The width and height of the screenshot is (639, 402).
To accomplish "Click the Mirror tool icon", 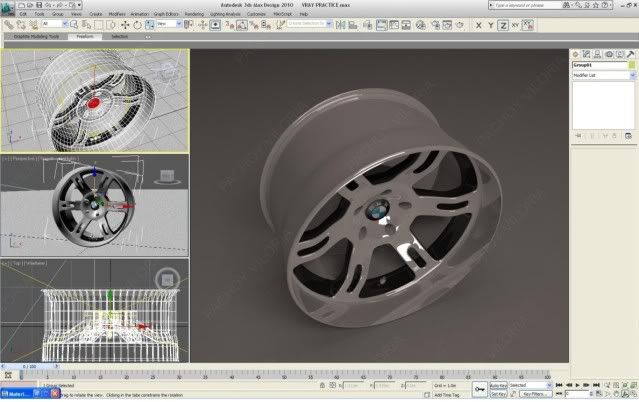I will coord(340,25).
